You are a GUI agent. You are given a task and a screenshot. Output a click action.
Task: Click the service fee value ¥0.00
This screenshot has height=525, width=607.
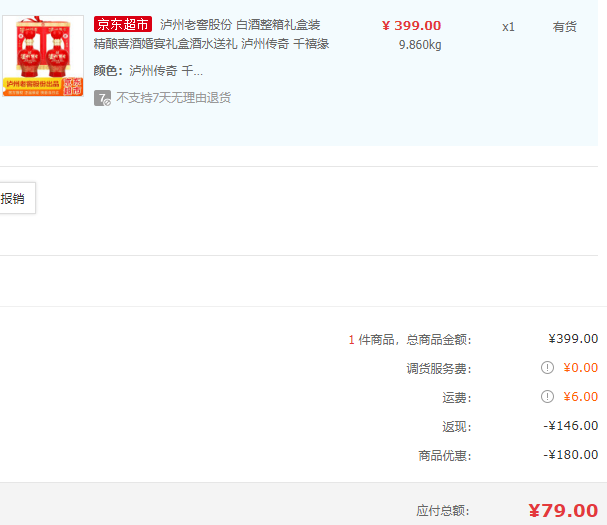(581, 367)
